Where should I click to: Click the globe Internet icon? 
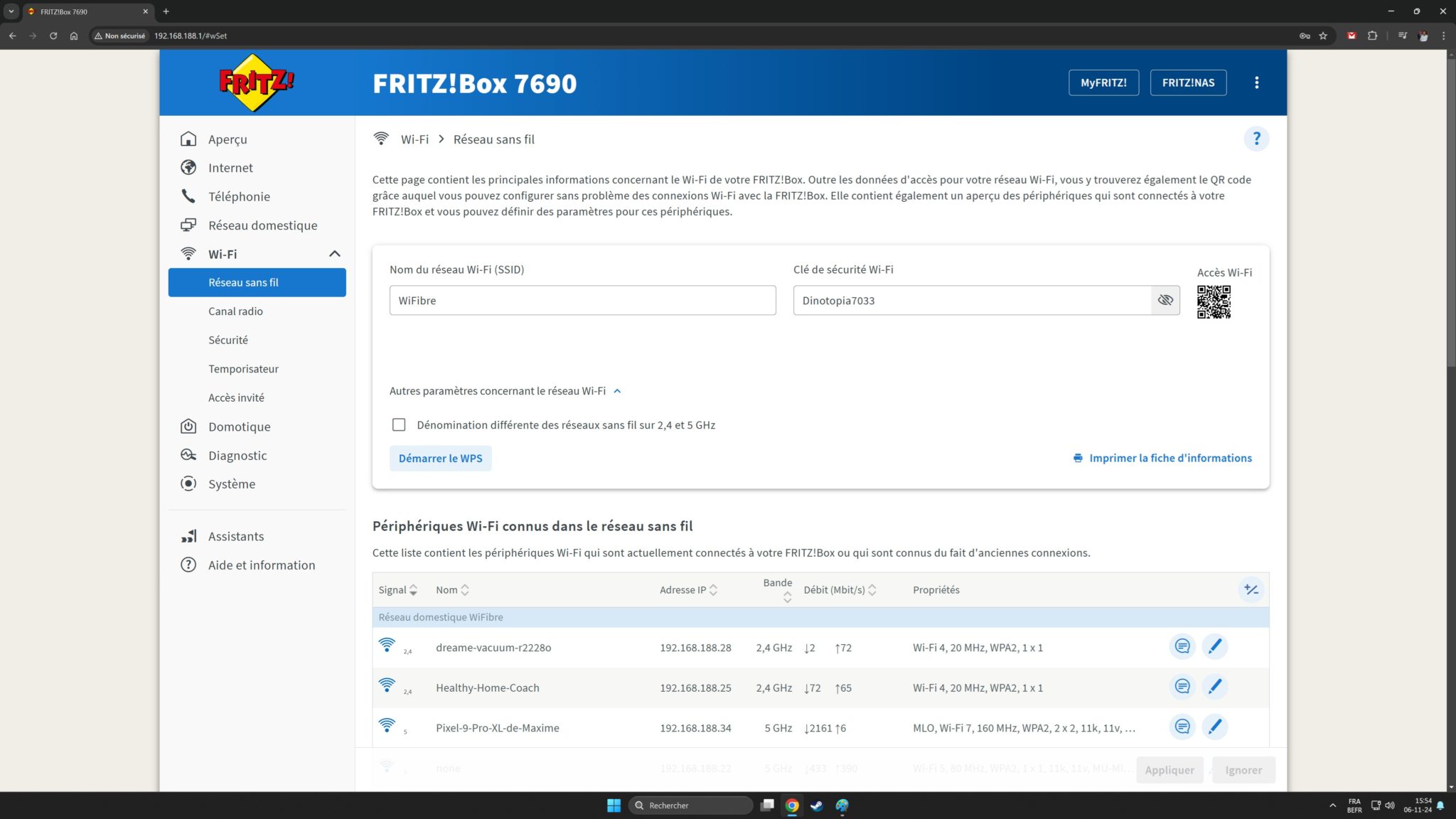click(188, 168)
